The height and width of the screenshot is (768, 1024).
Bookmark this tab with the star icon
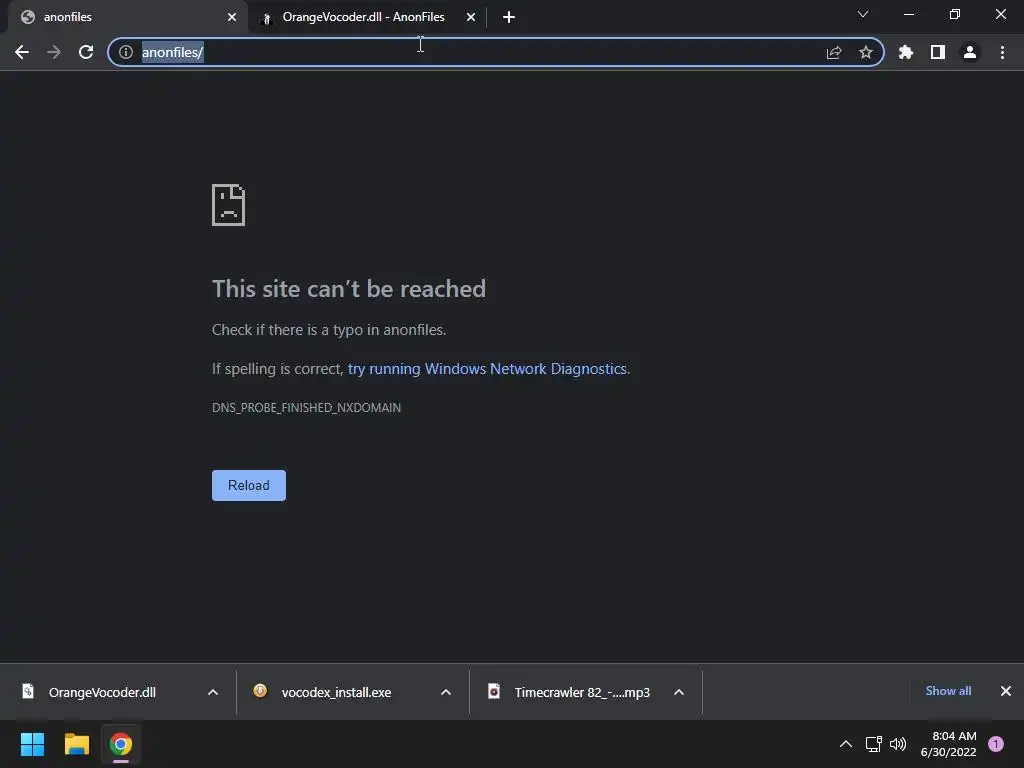pyautogui.click(x=866, y=52)
